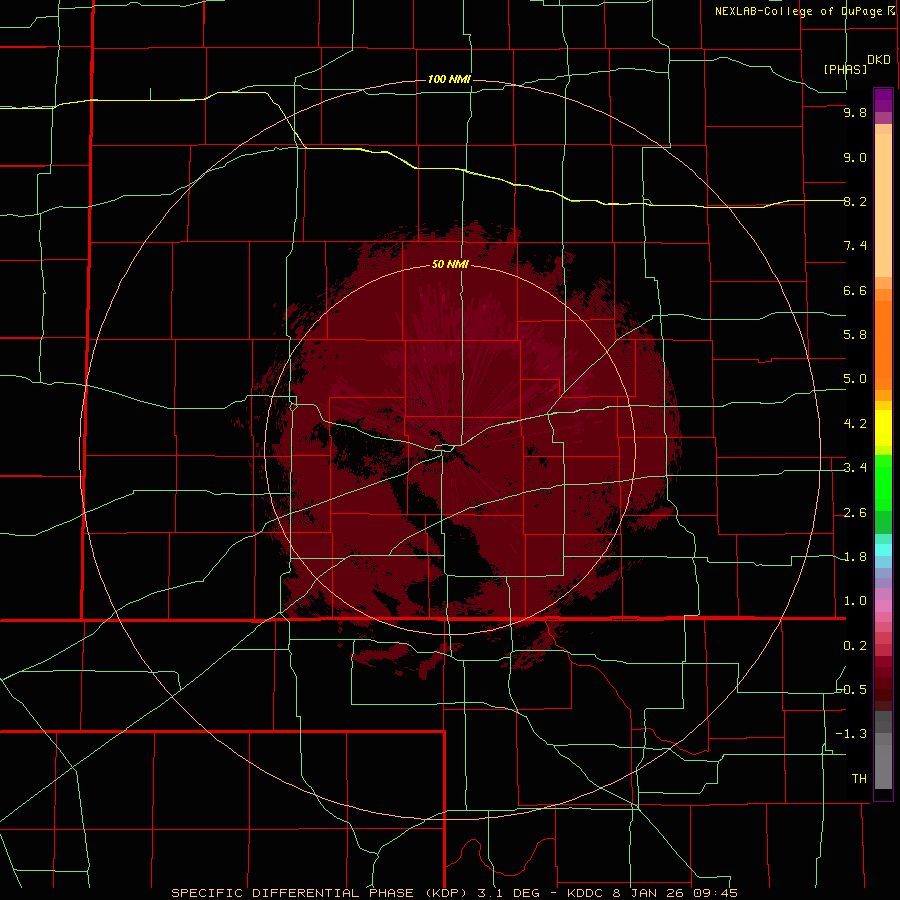Click the 0.2 scale value
900x900 pixels.
click(x=855, y=646)
